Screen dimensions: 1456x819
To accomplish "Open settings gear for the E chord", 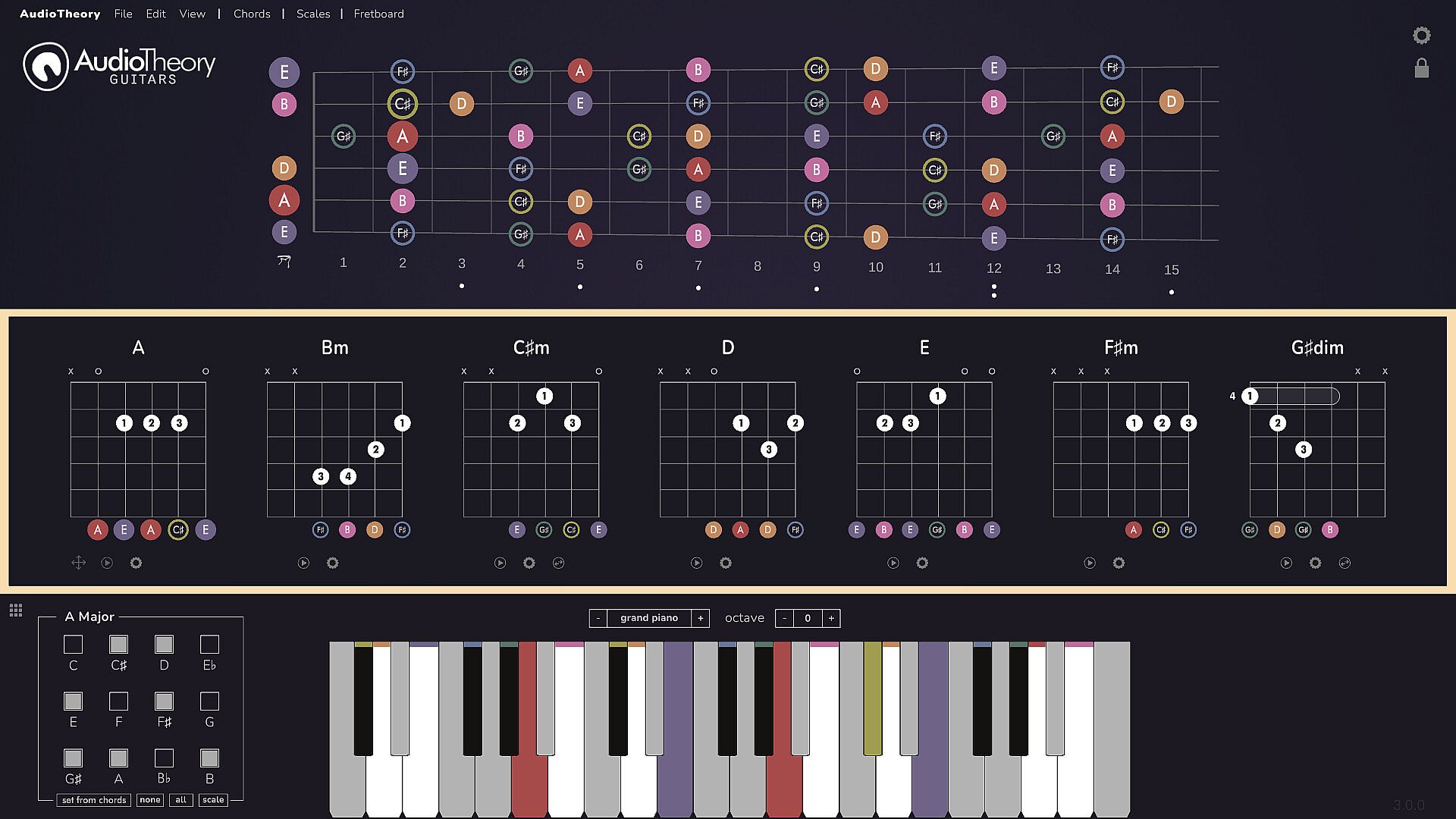I will tap(922, 563).
